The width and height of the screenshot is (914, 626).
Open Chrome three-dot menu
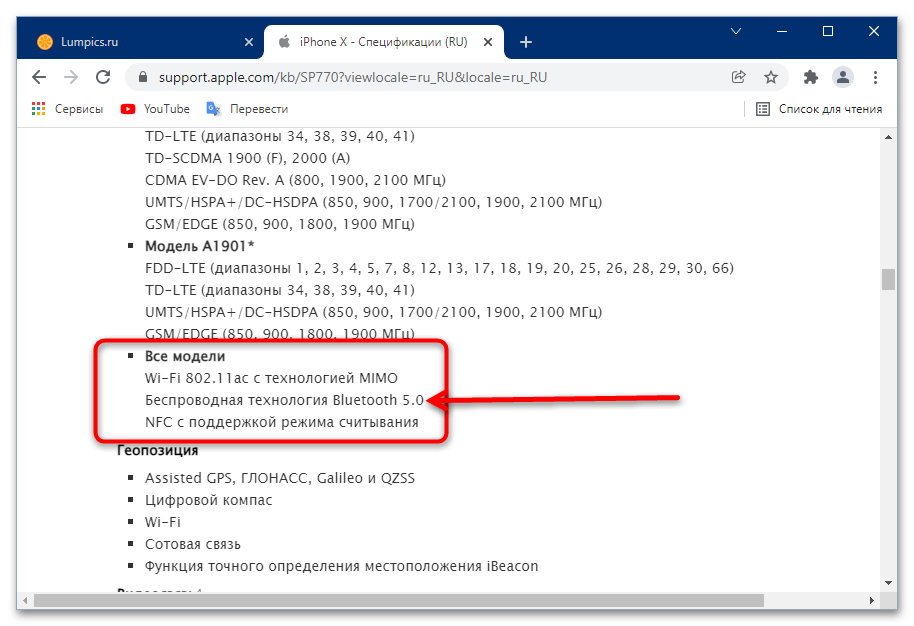pos(875,77)
